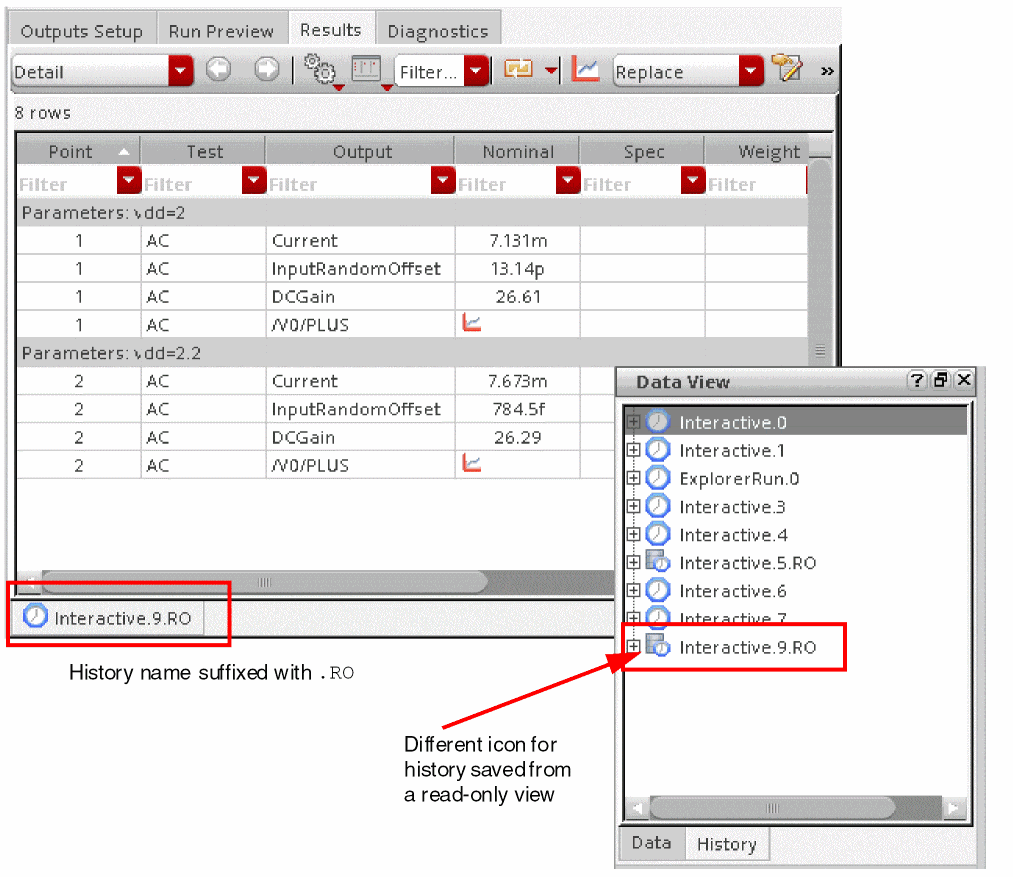Click the Data View help question mark icon
This screenshot has width=1013, height=877.
click(x=916, y=381)
